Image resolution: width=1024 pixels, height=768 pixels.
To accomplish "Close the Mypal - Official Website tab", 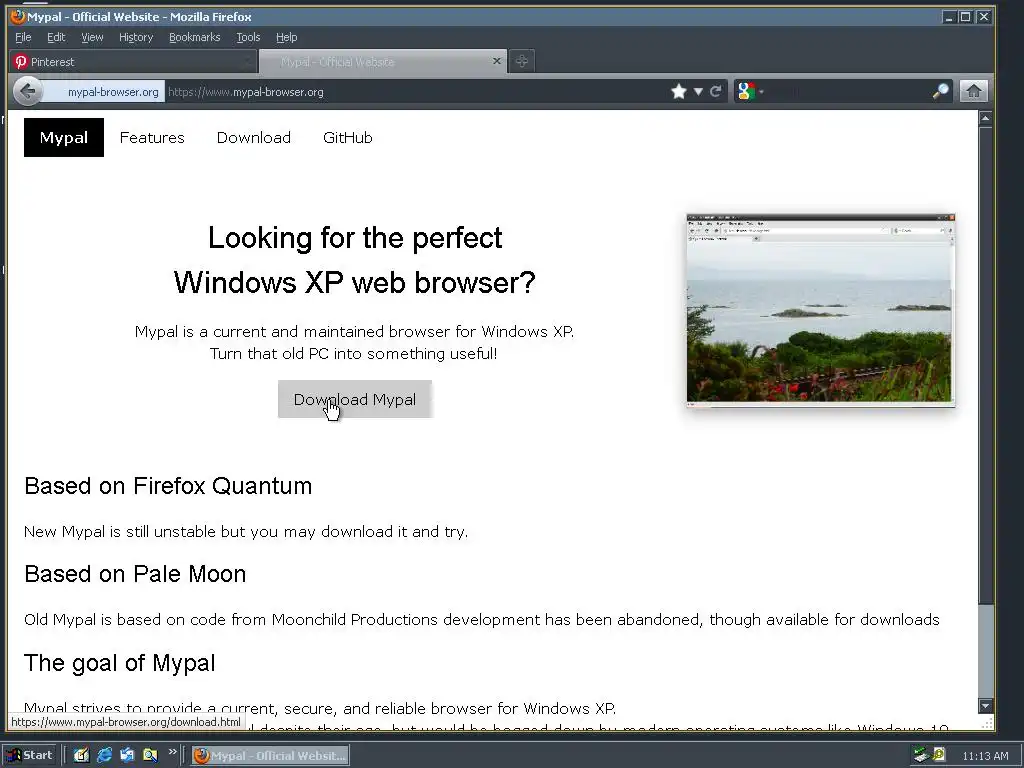I will click(497, 61).
